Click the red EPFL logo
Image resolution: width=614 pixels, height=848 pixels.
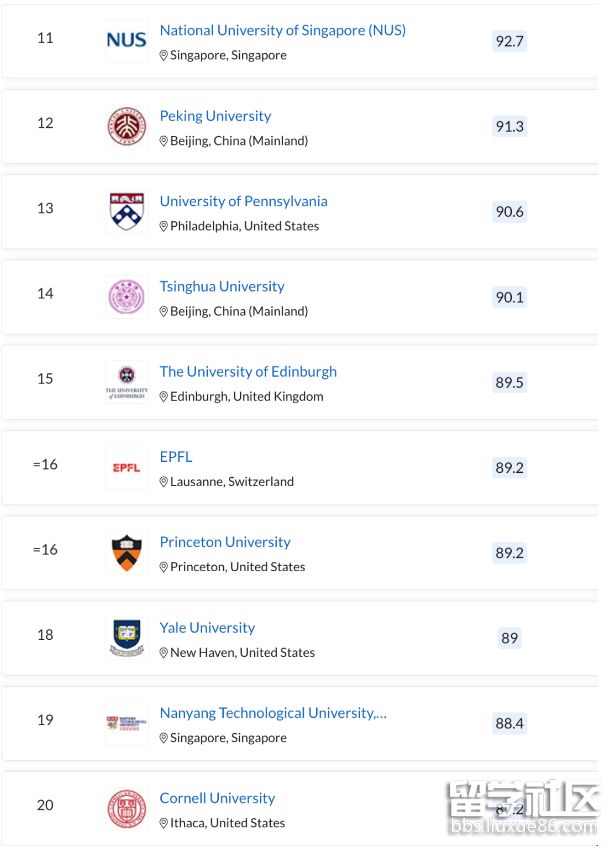coord(127,468)
